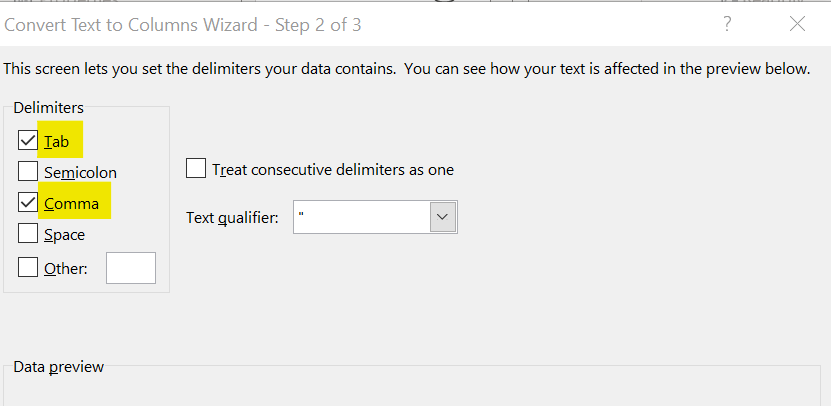Screen dimensions: 831x406
Task: Enable Treat consecutive delimiters as one
Action: [x=196, y=169]
